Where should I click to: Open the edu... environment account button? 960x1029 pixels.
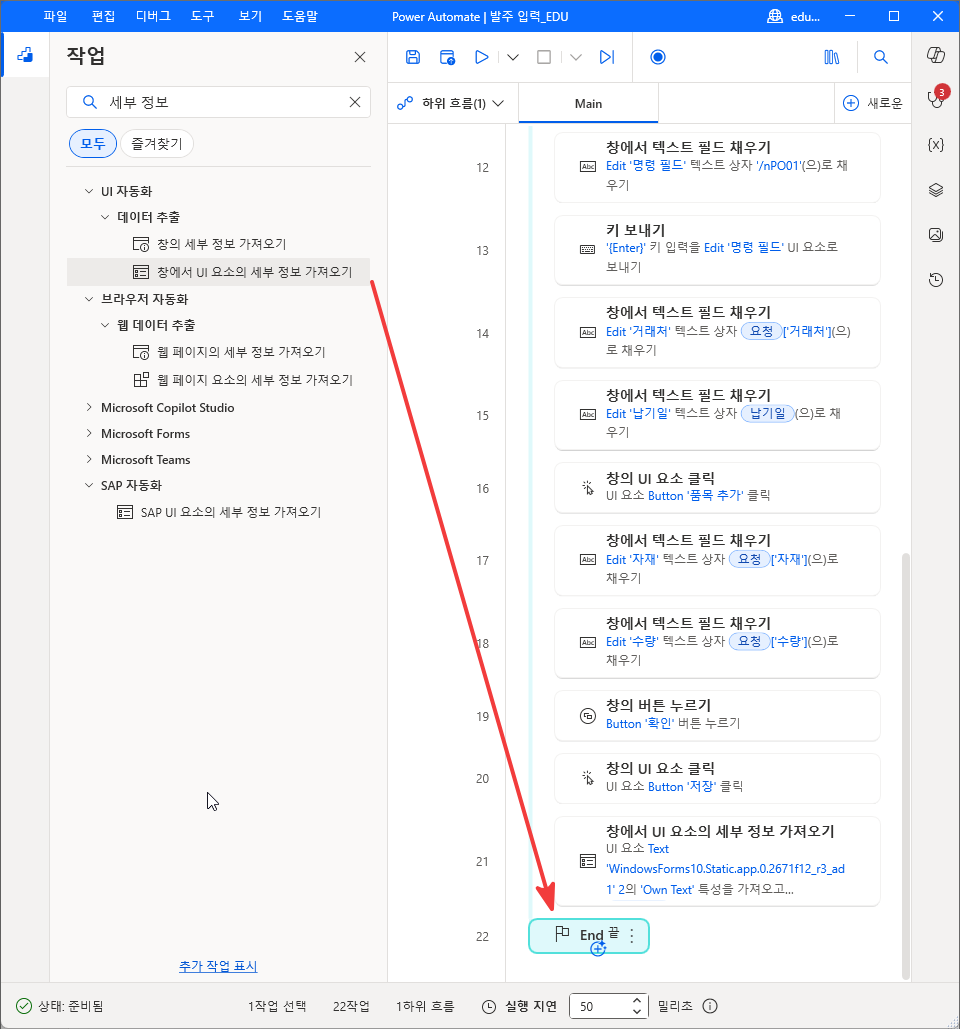click(x=793, y=16)
